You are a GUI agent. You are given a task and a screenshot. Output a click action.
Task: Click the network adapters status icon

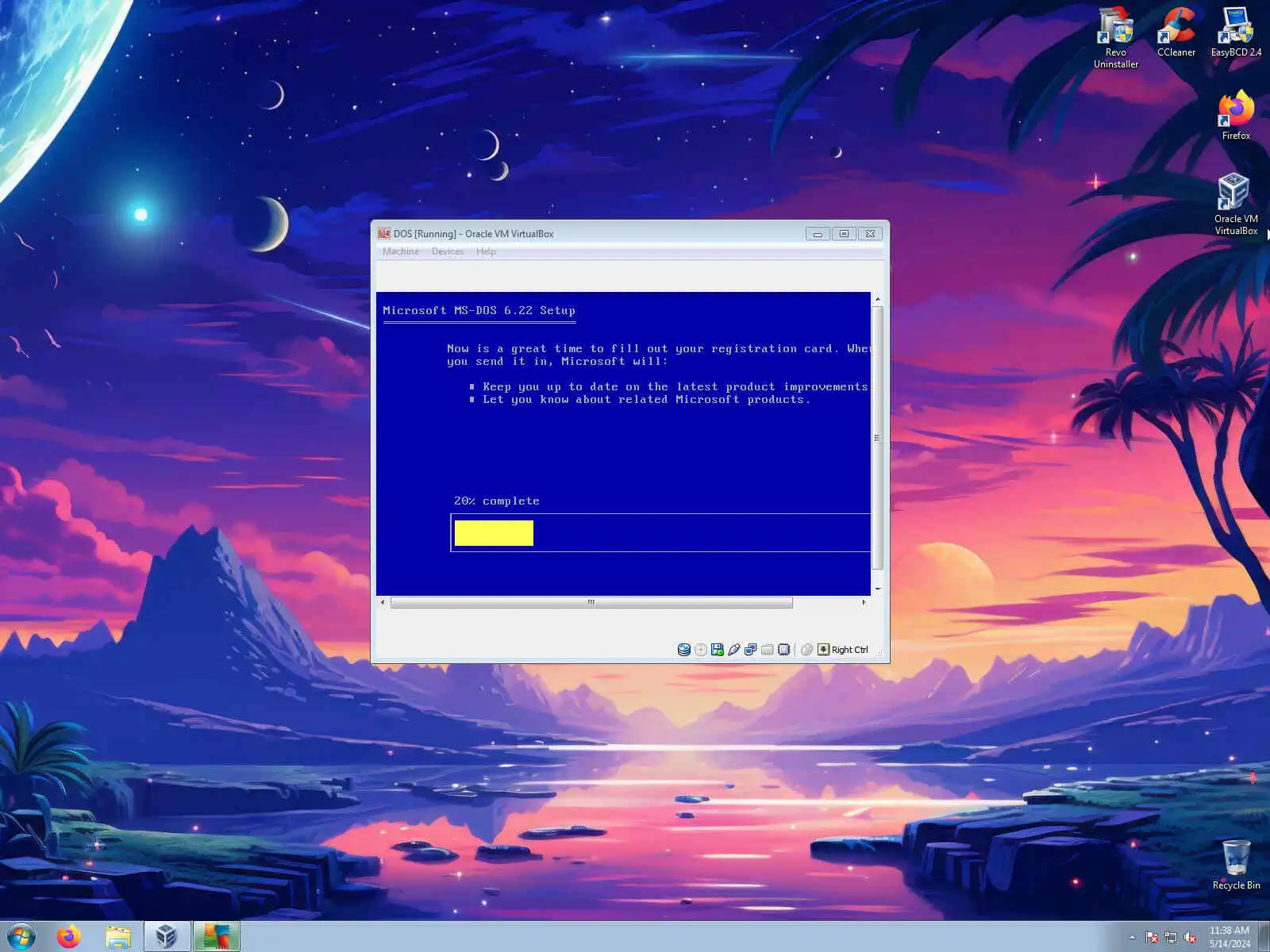coord(751,650)
